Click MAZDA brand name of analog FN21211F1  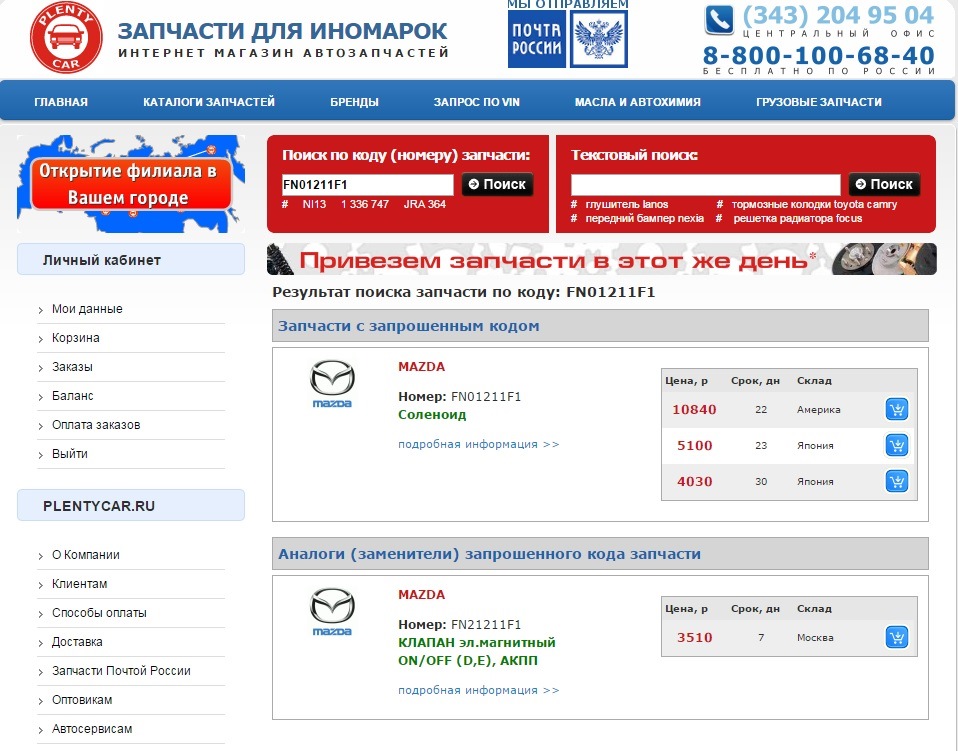click(422, 595)
